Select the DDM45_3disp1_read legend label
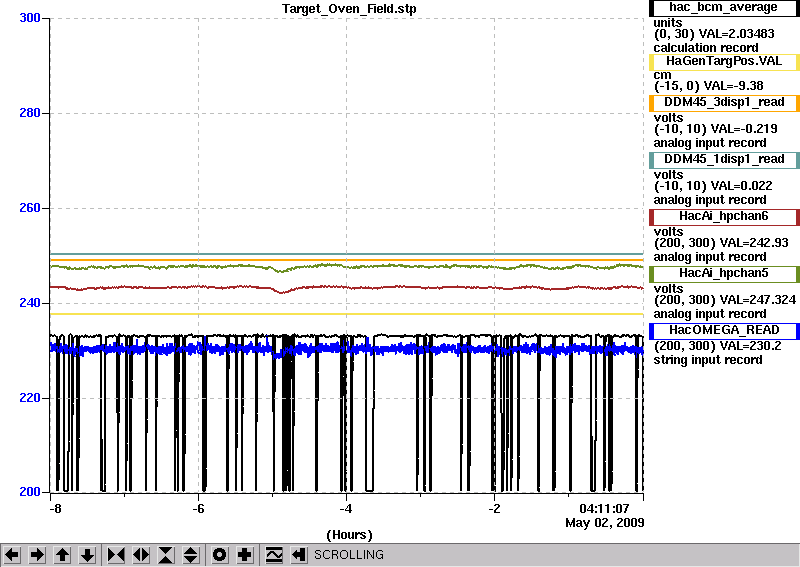 pyautogui.click(x=724, y=102)
